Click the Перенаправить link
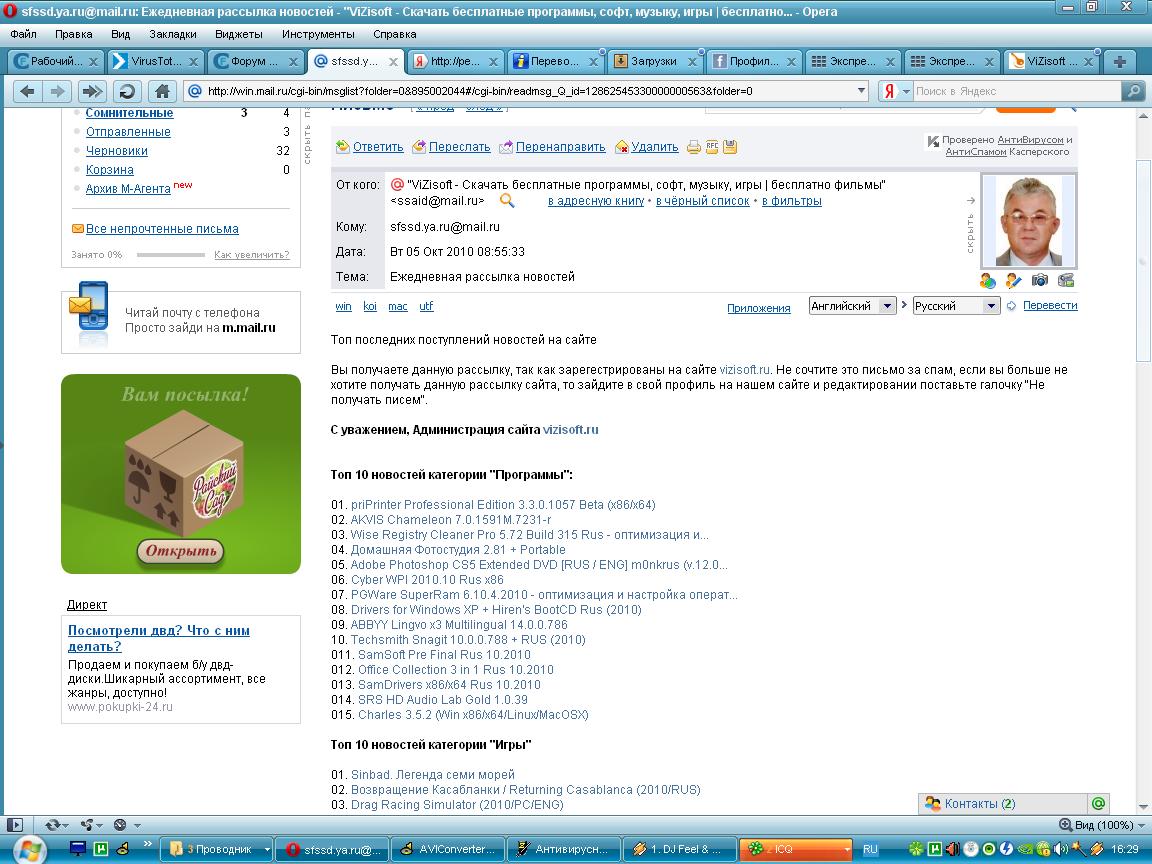The width and height of the screenshot is (1152, 864). 561,147
